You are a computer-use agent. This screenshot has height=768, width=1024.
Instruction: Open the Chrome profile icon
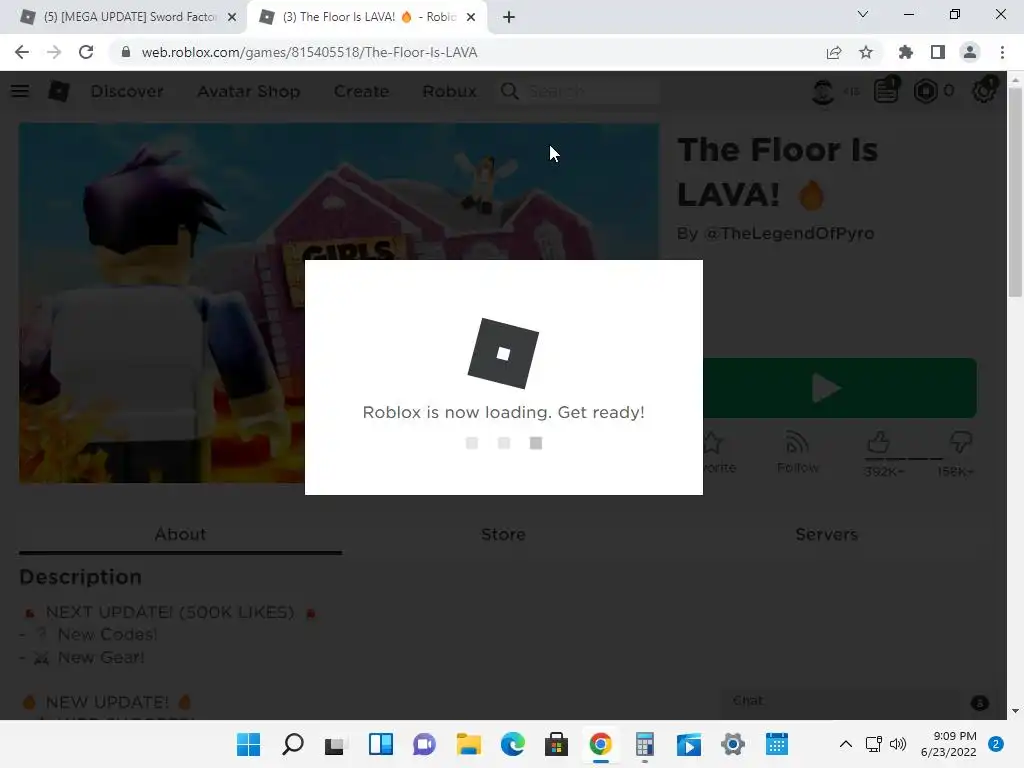click(970, 52)
